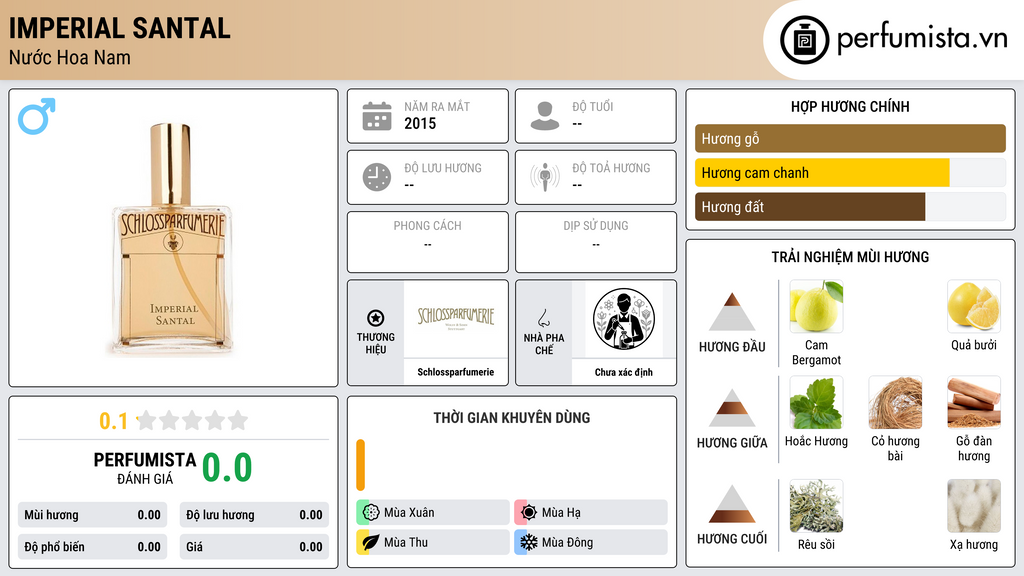Click the Hương giữa pyramid icon
Screen dimensions: 1024x576
click(x=732, y=408)
